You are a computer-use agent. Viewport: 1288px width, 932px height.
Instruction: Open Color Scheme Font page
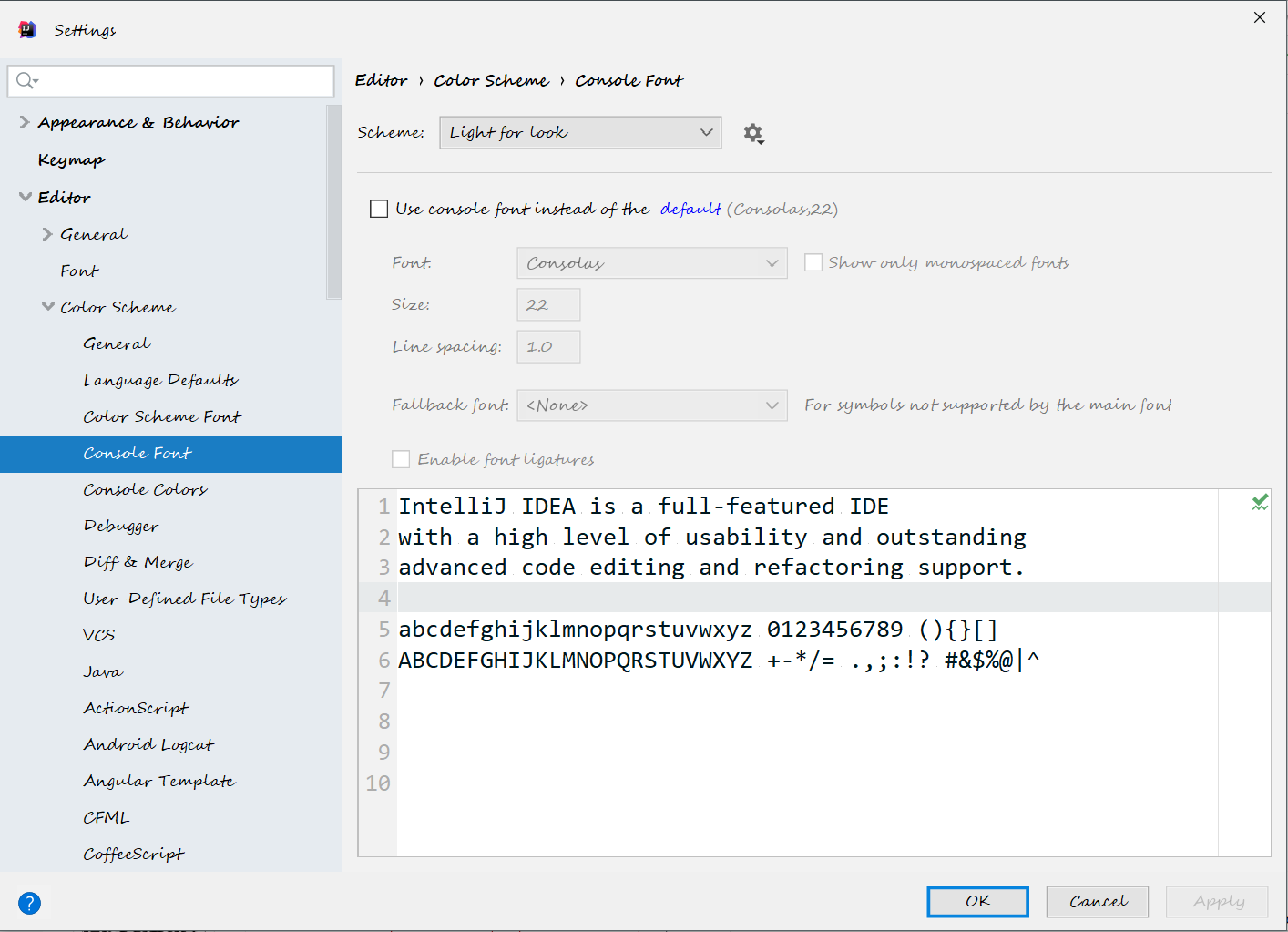coord(162,416)
